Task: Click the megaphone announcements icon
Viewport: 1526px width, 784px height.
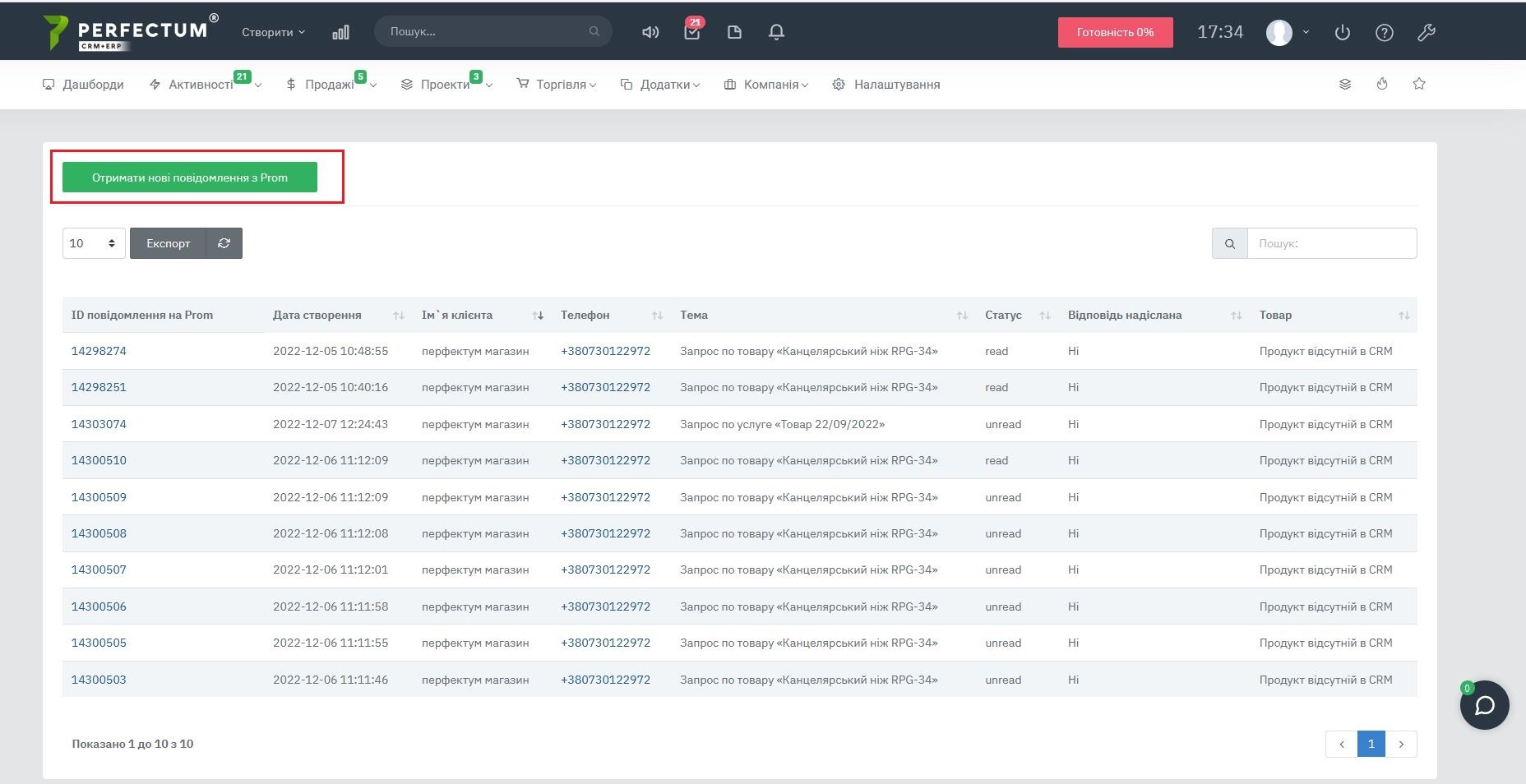Action: pos(650,32)
